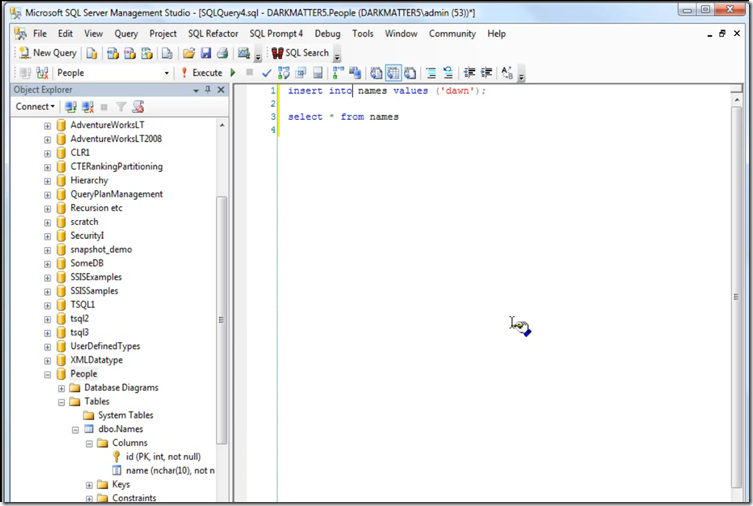Save the query with the floppy disk icon
The image size is (753, 506).
[206, 53]
